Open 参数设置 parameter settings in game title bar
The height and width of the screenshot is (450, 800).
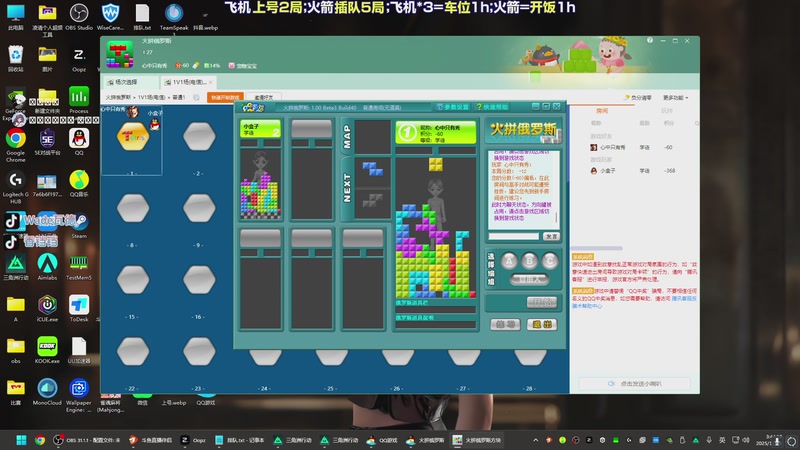point(453,107)
